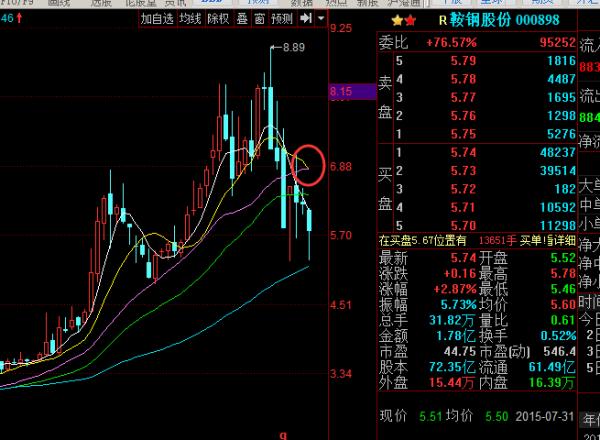The image size is (600, 440).
Task: Click the 总手 value 31.82万
Action: (452, 320)
